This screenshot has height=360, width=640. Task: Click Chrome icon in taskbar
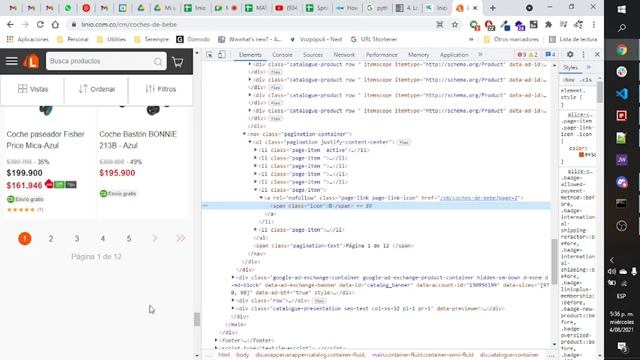click(x=622, y=50)
